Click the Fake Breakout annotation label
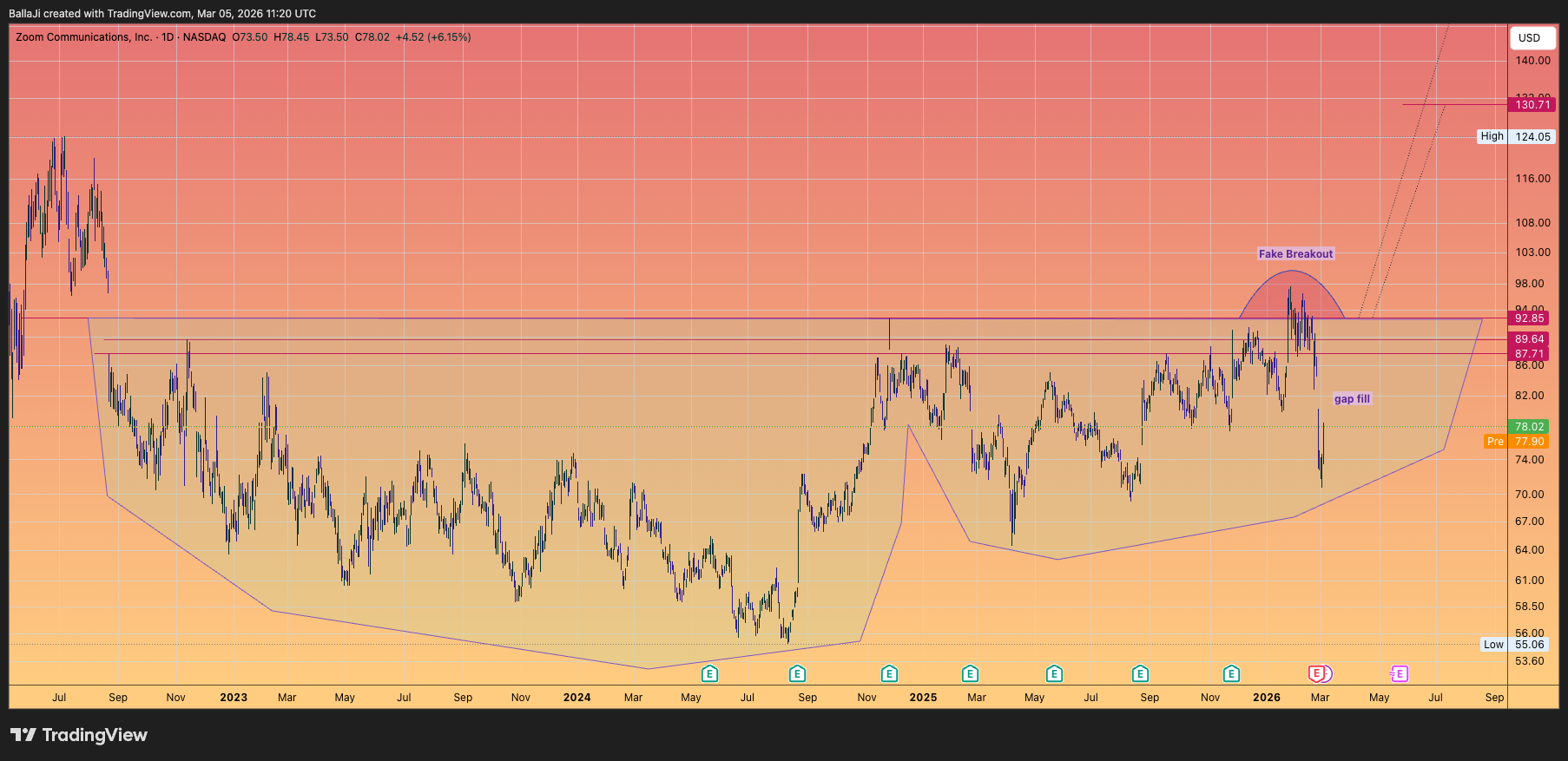 click(x=1295, y=254)
